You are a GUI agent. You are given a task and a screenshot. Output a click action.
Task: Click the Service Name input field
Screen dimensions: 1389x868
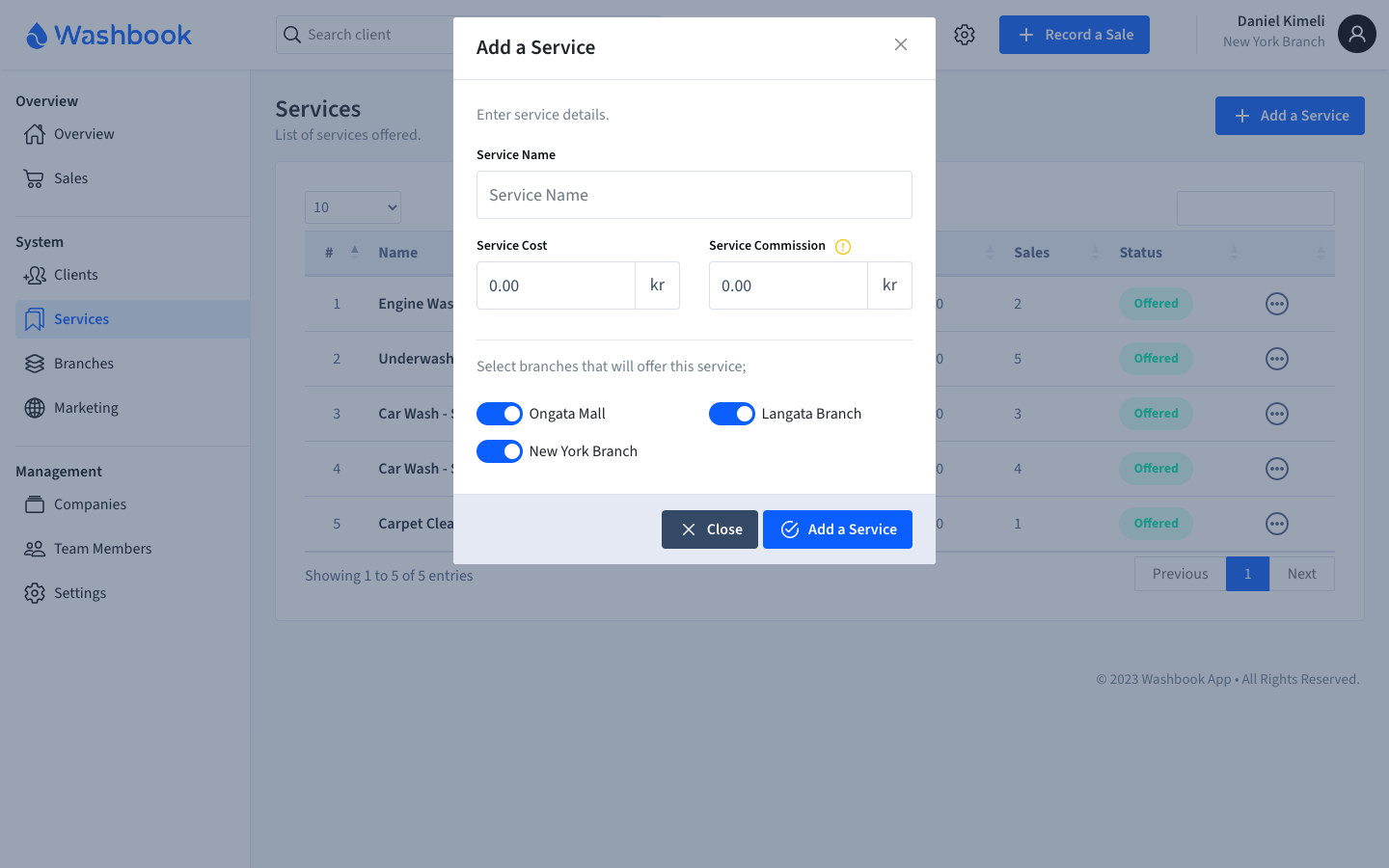694,195
